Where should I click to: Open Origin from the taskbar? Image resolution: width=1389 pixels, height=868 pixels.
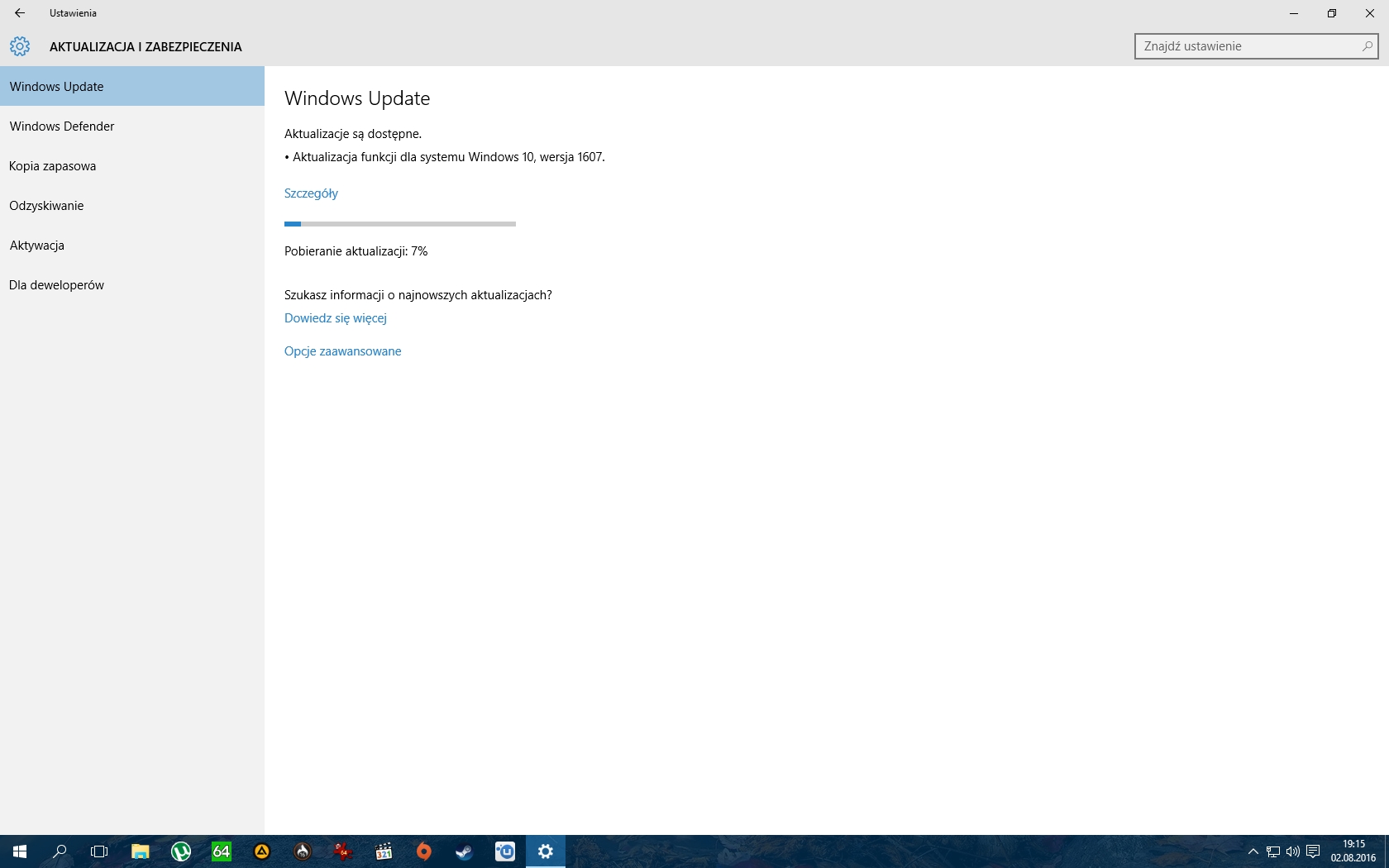(424, 851)
